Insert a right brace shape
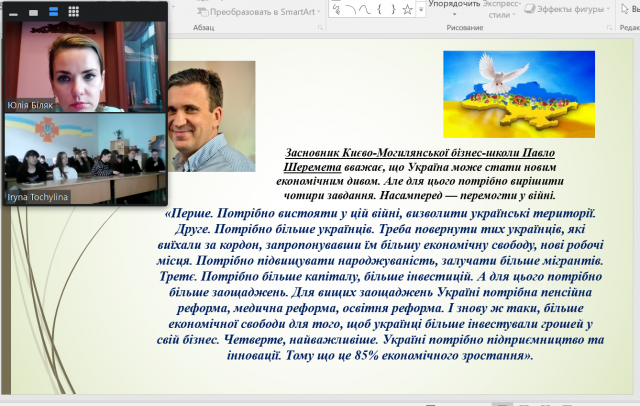Viewport: 640px width, 406px height. click(x=393, y=9)
